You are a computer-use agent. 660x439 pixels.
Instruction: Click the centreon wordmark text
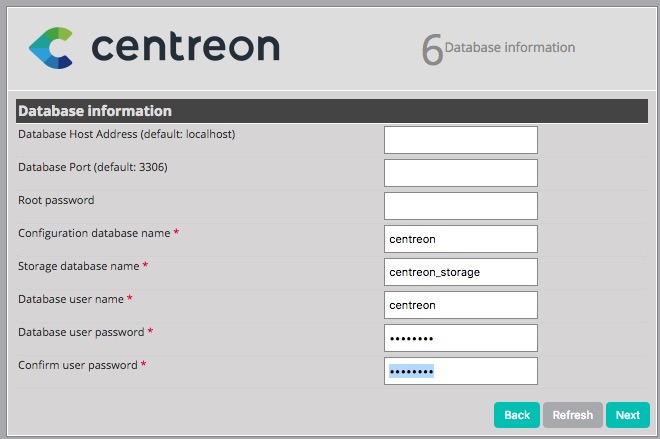click(x=185, y=47)
